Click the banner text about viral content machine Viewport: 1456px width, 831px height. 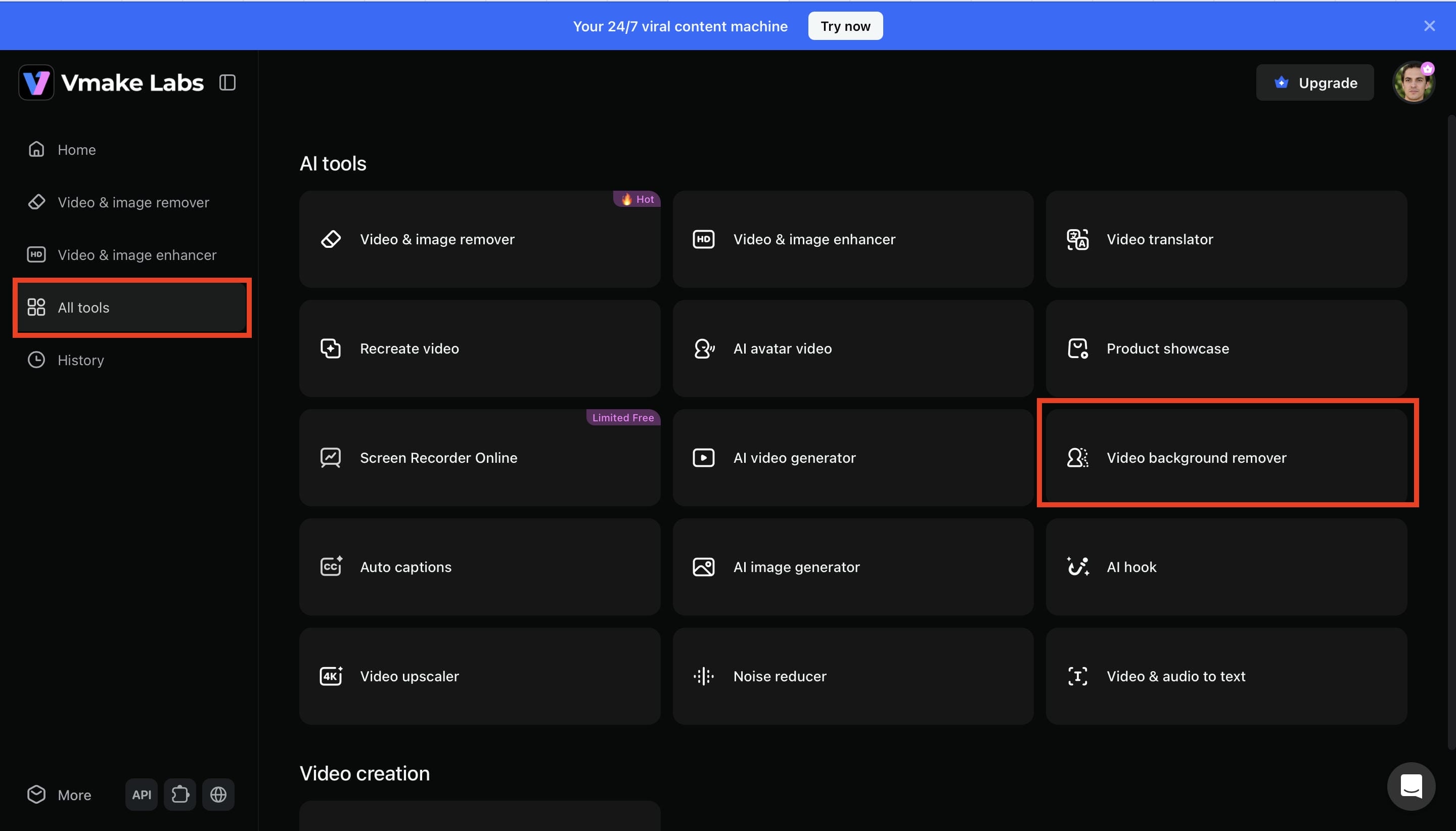pos(680,26)
